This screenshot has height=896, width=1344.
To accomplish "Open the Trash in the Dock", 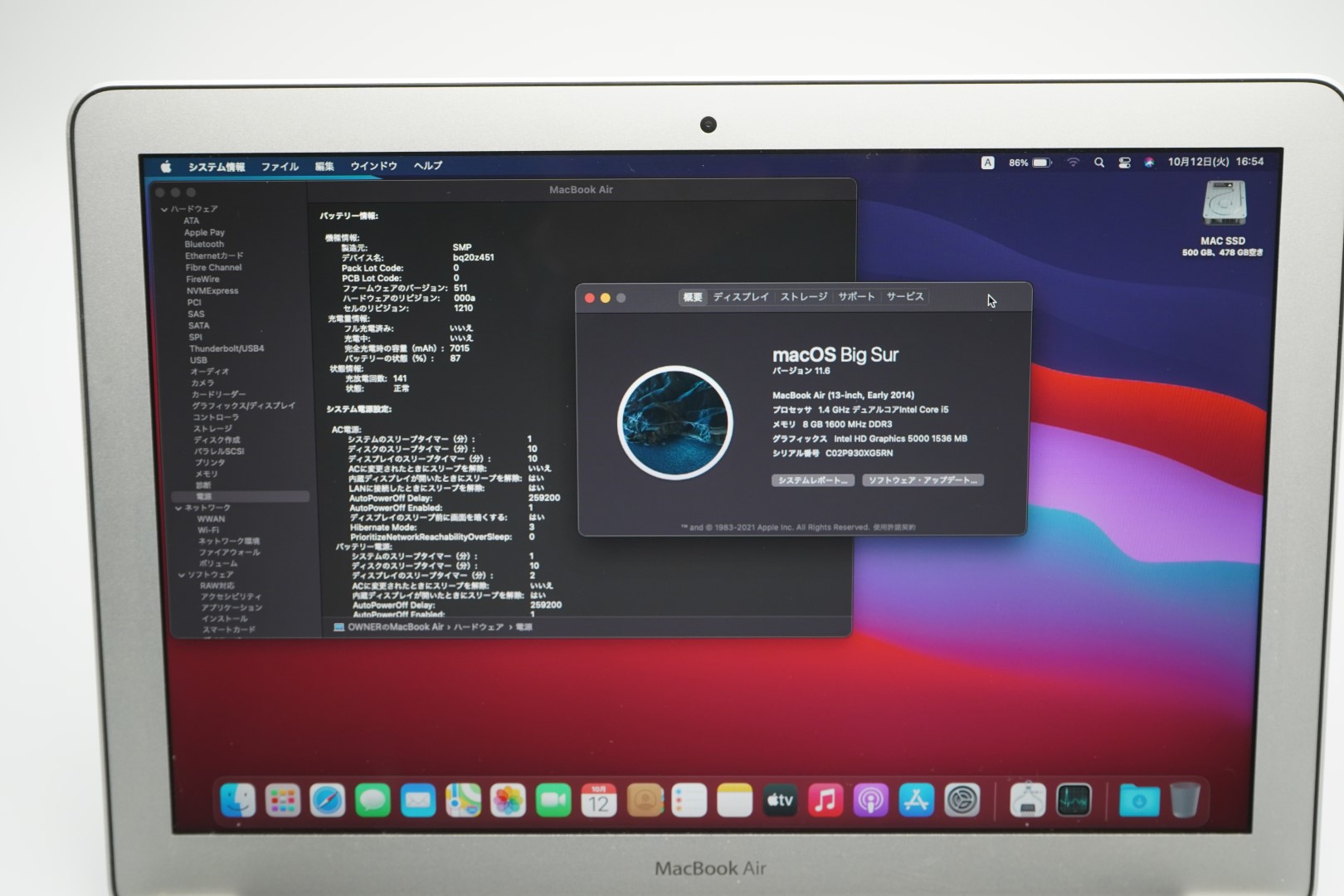I will click(x=1185, y=801).
